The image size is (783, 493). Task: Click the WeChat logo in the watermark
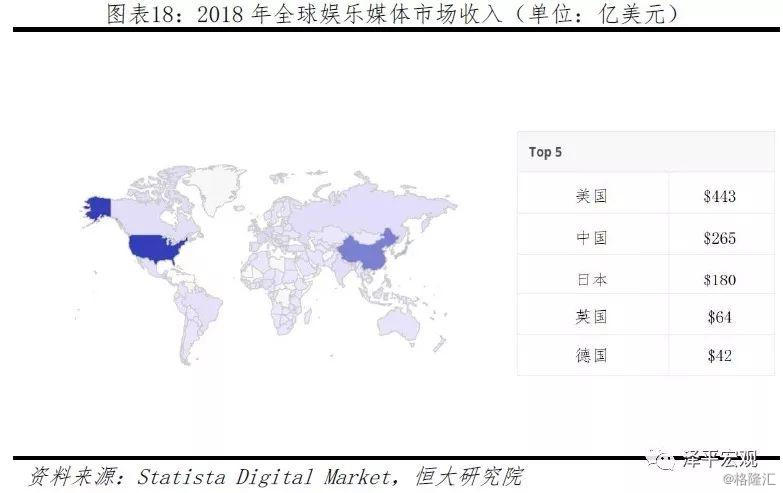663,460
